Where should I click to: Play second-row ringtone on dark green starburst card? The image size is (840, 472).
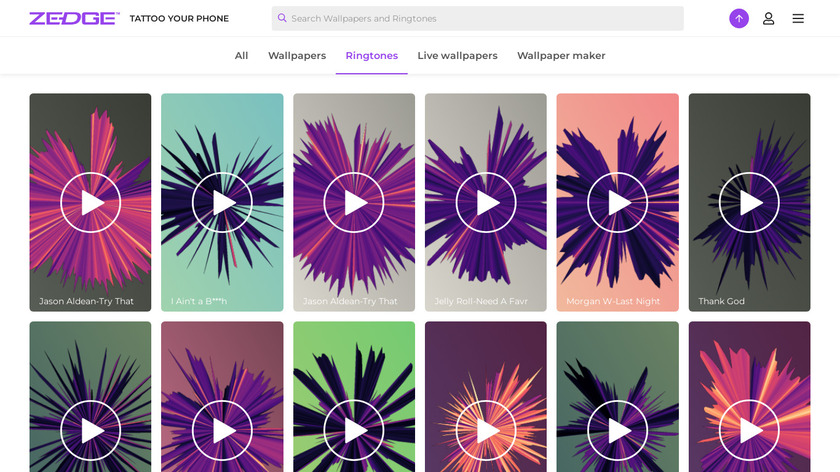pyautogui.click(x=91, y=430)
